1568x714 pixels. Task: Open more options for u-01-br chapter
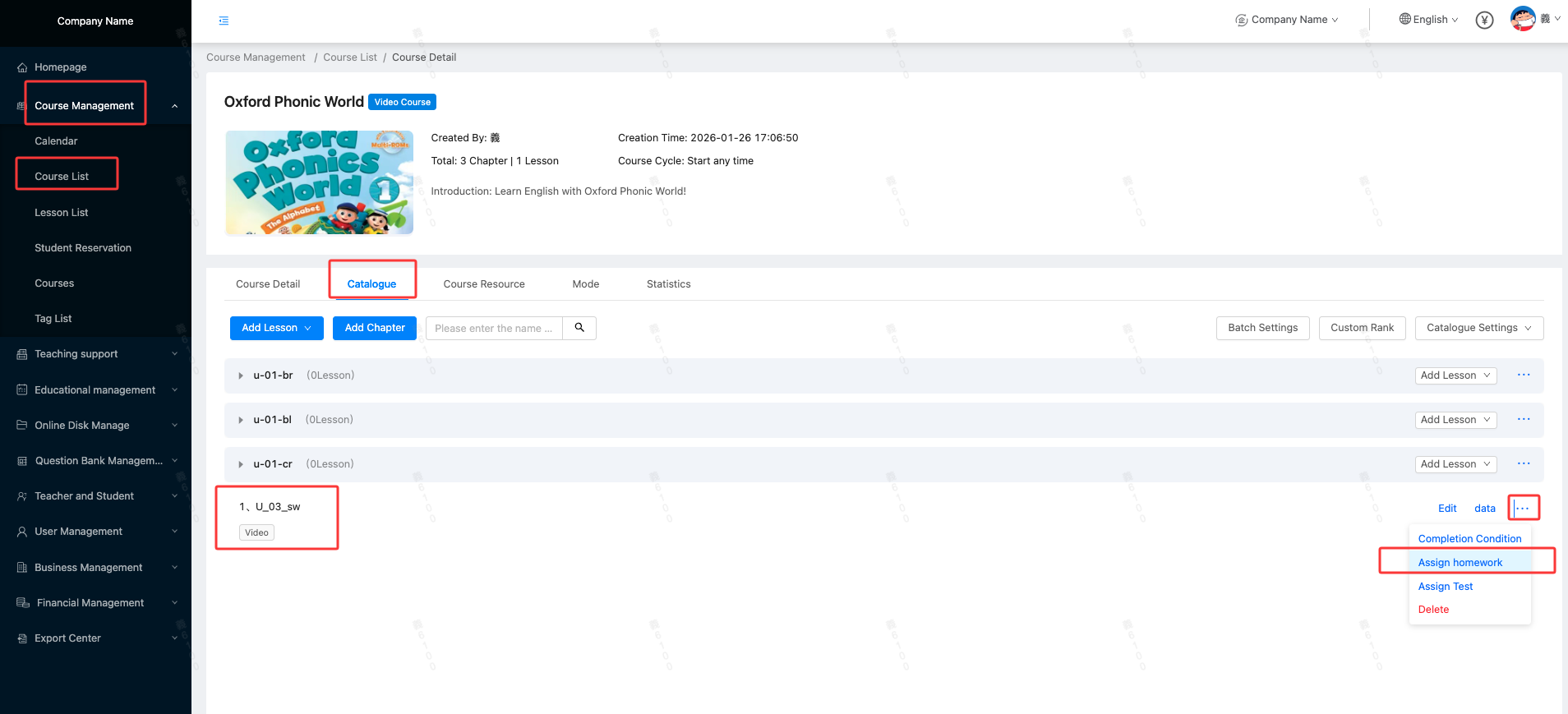click(1523, 375)
